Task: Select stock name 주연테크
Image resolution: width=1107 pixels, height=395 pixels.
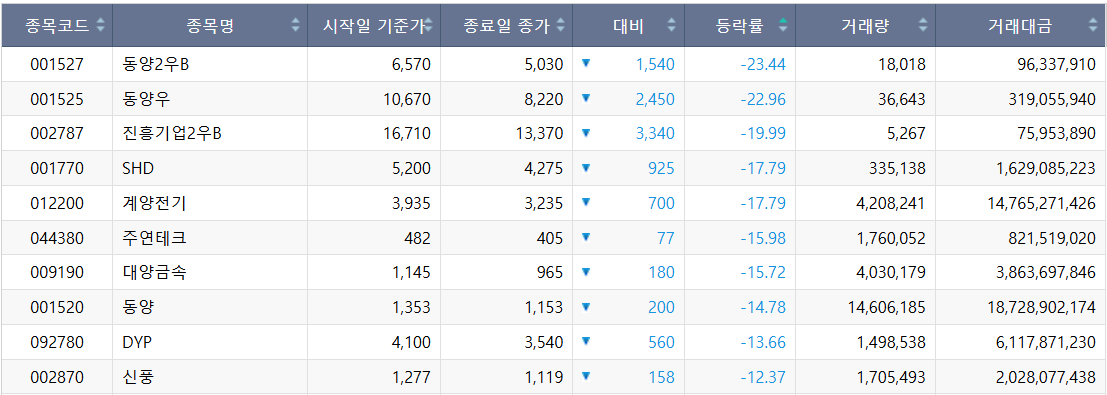Action: coord(154,238)
